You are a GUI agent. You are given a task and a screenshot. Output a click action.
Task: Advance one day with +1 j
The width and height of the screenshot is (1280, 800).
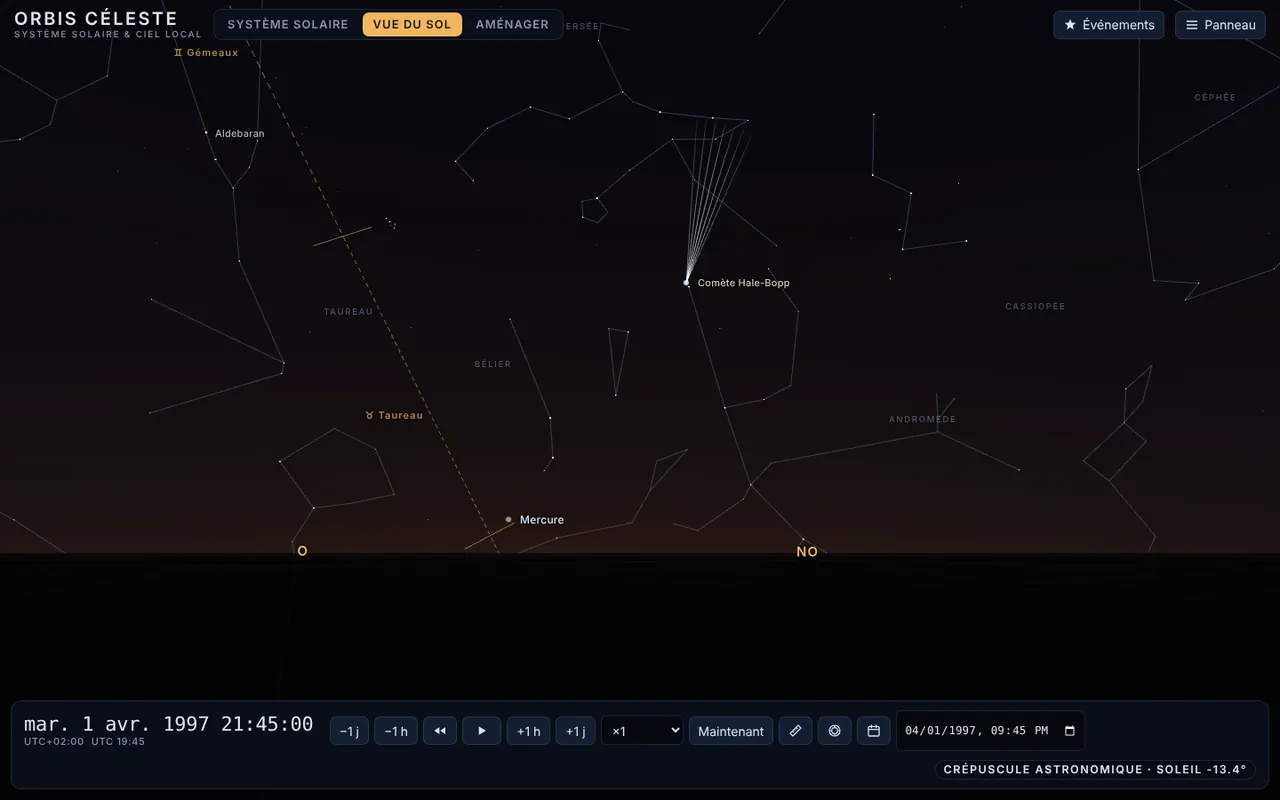tap(575, 731)
